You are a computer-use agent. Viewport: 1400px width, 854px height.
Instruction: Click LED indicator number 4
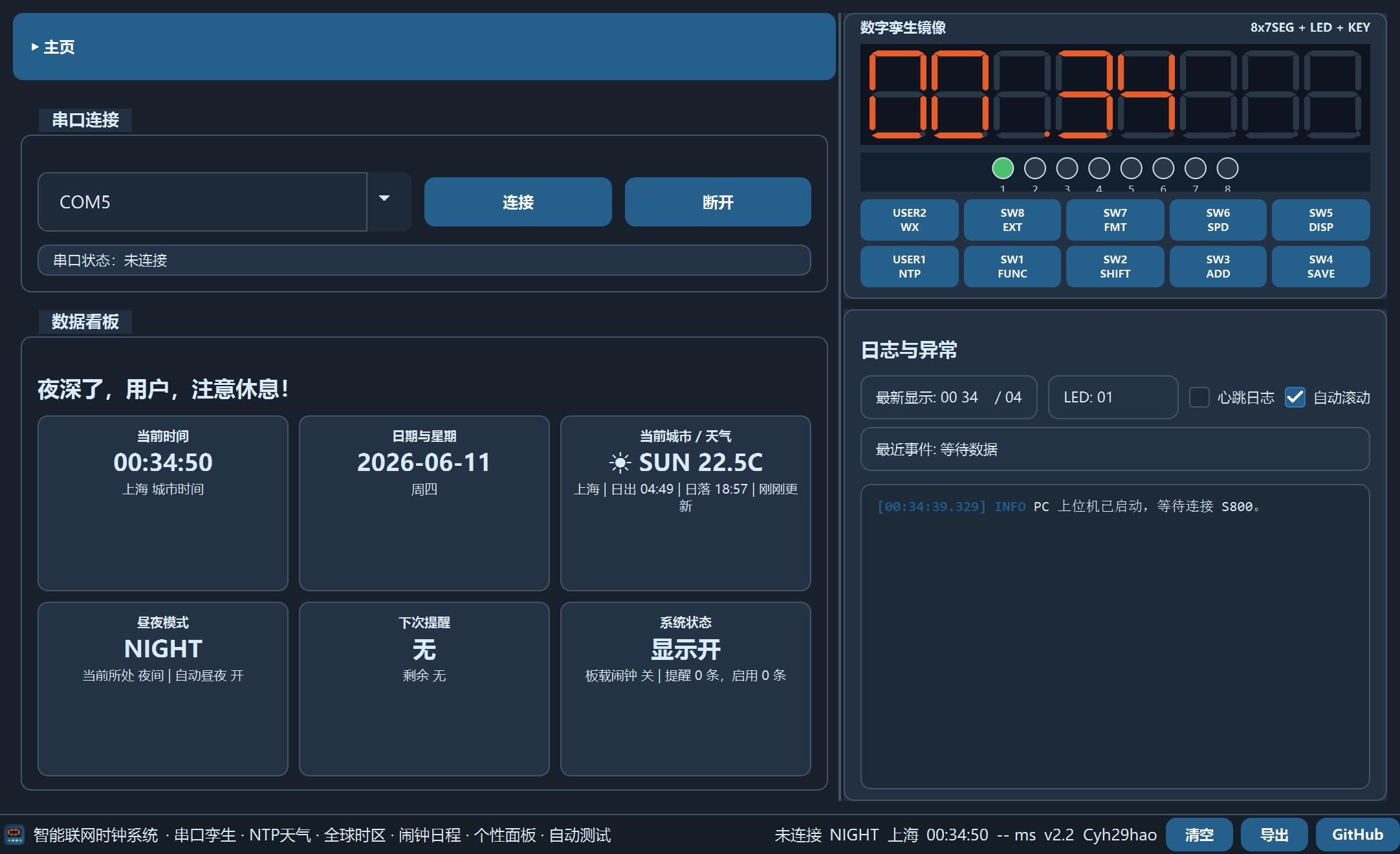[1099, 168]
